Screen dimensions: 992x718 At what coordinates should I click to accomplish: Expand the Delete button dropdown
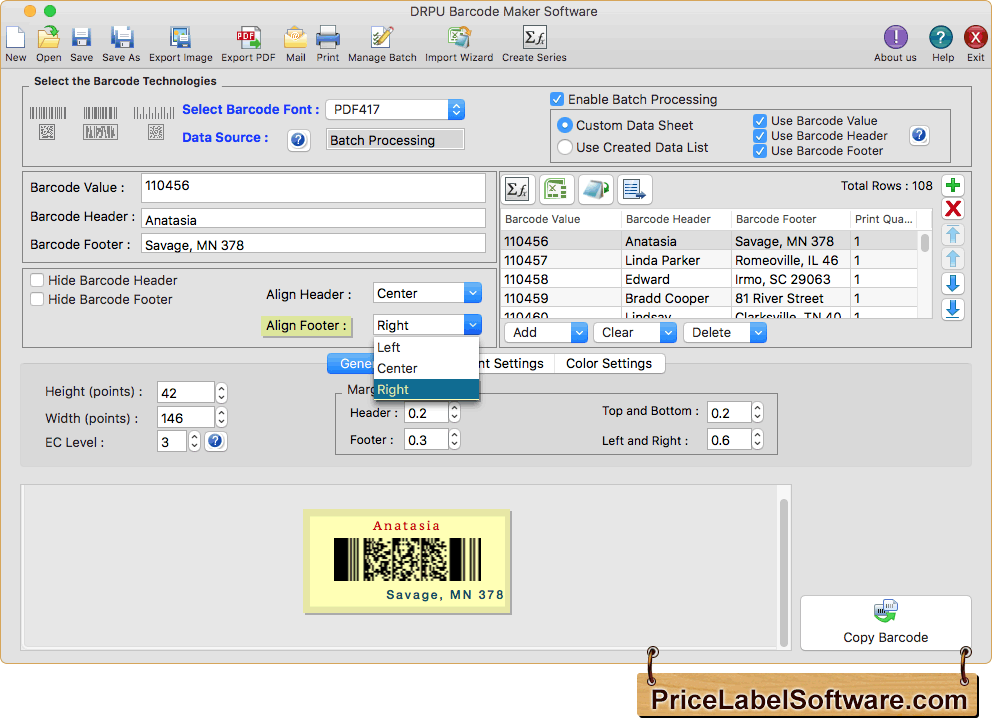pos(758,333)
